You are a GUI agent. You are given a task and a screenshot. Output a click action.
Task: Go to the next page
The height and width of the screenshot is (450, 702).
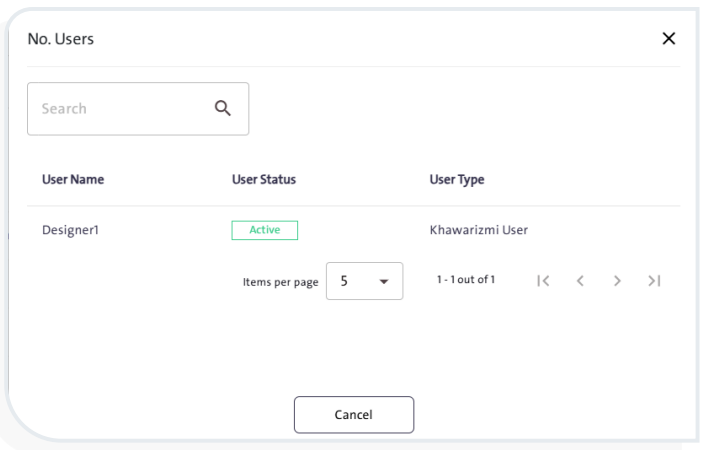coord(617,281)
